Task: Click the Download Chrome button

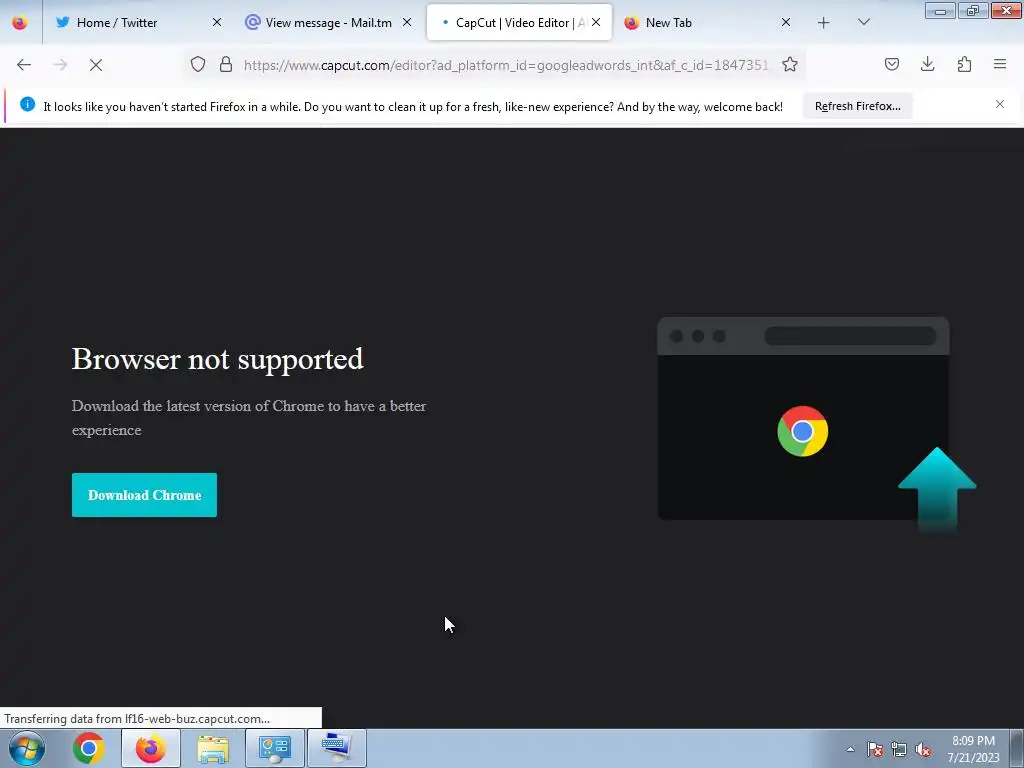Action: click(x=144, y=495)
